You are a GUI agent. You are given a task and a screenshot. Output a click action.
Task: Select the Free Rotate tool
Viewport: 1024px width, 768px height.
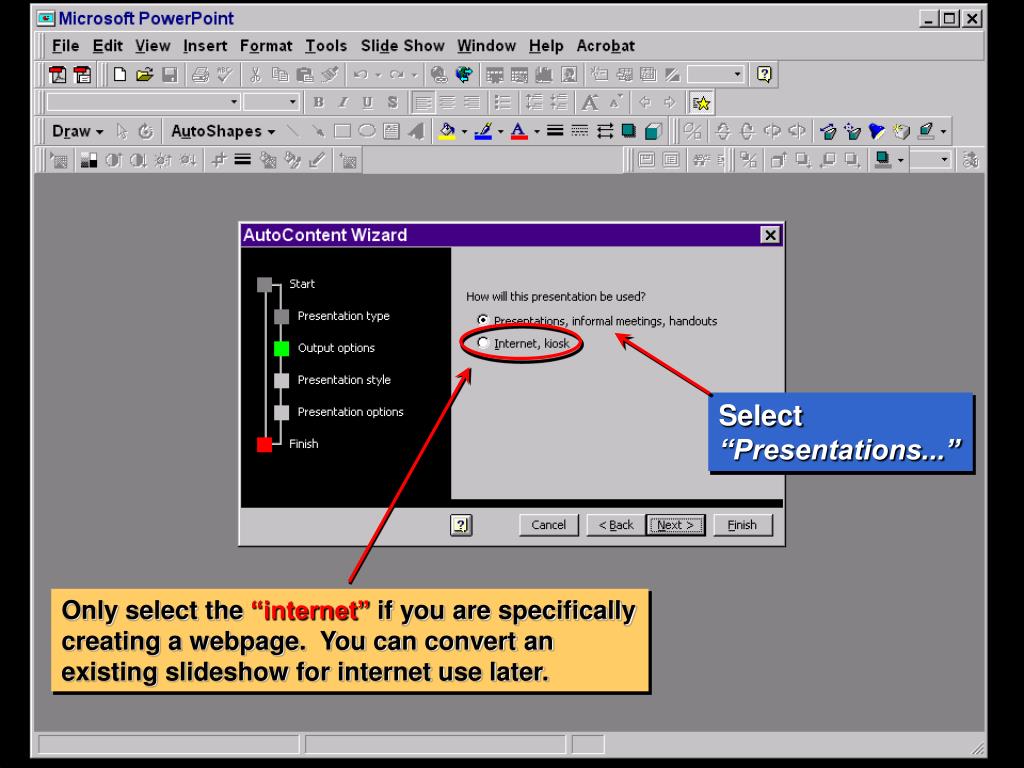coord(146,131)
